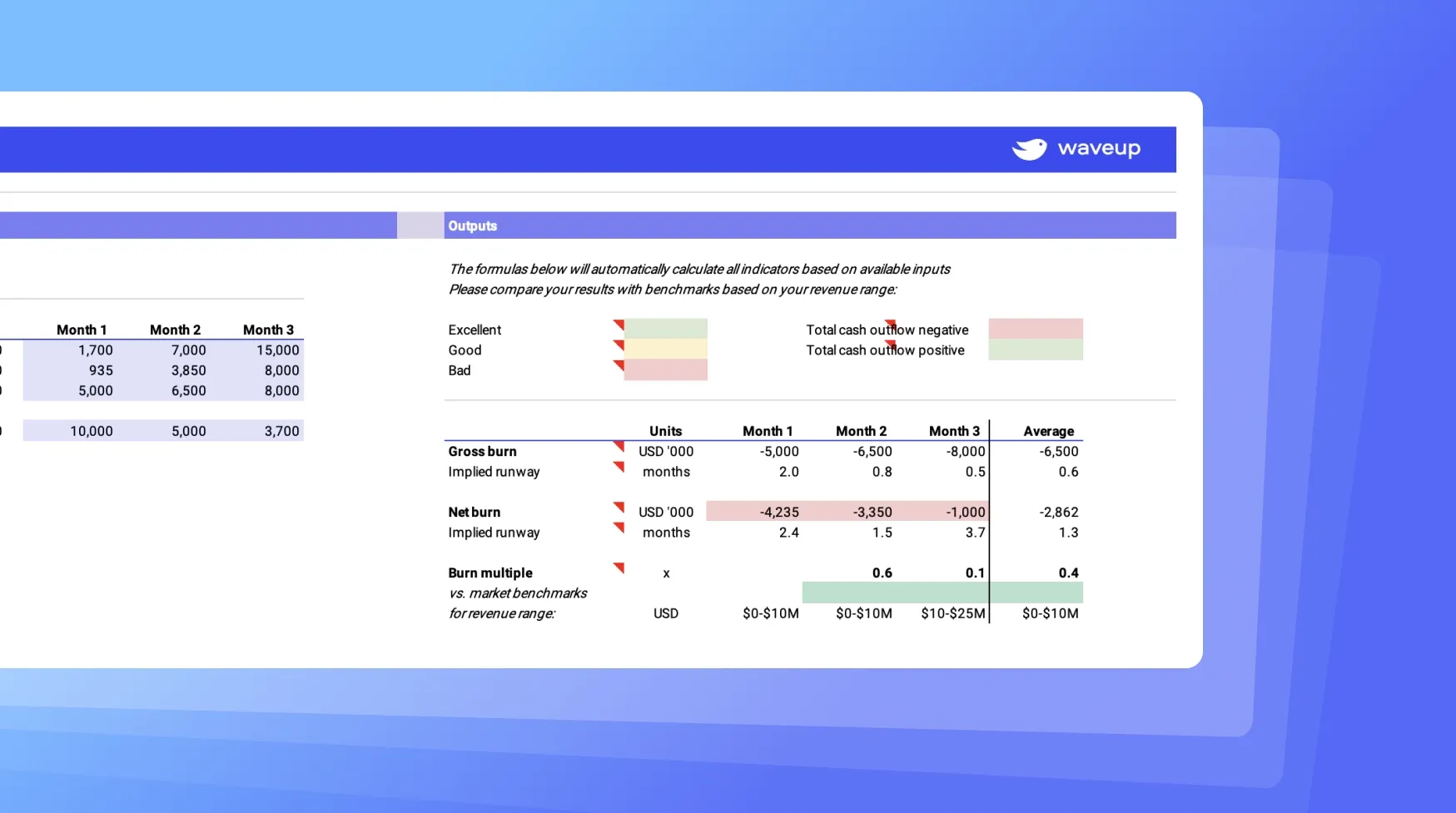This screenshot has width=1456, height=813.
Task: Click comment marker on Gross burn row
Action: pyautogui.click(x=619, y=446)
